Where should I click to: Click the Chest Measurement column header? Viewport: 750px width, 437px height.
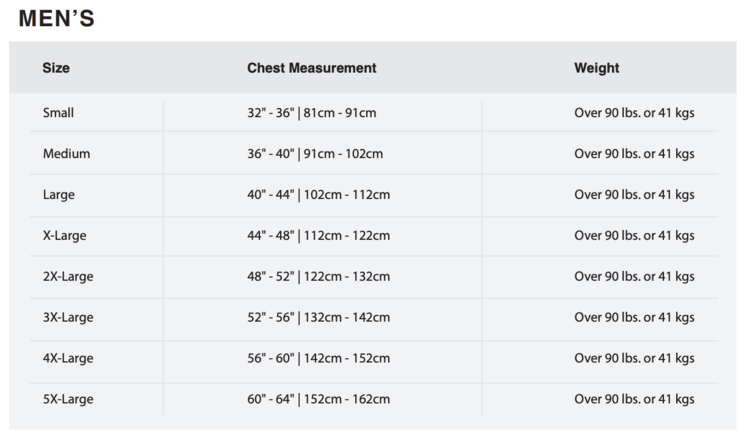[311, 68]
